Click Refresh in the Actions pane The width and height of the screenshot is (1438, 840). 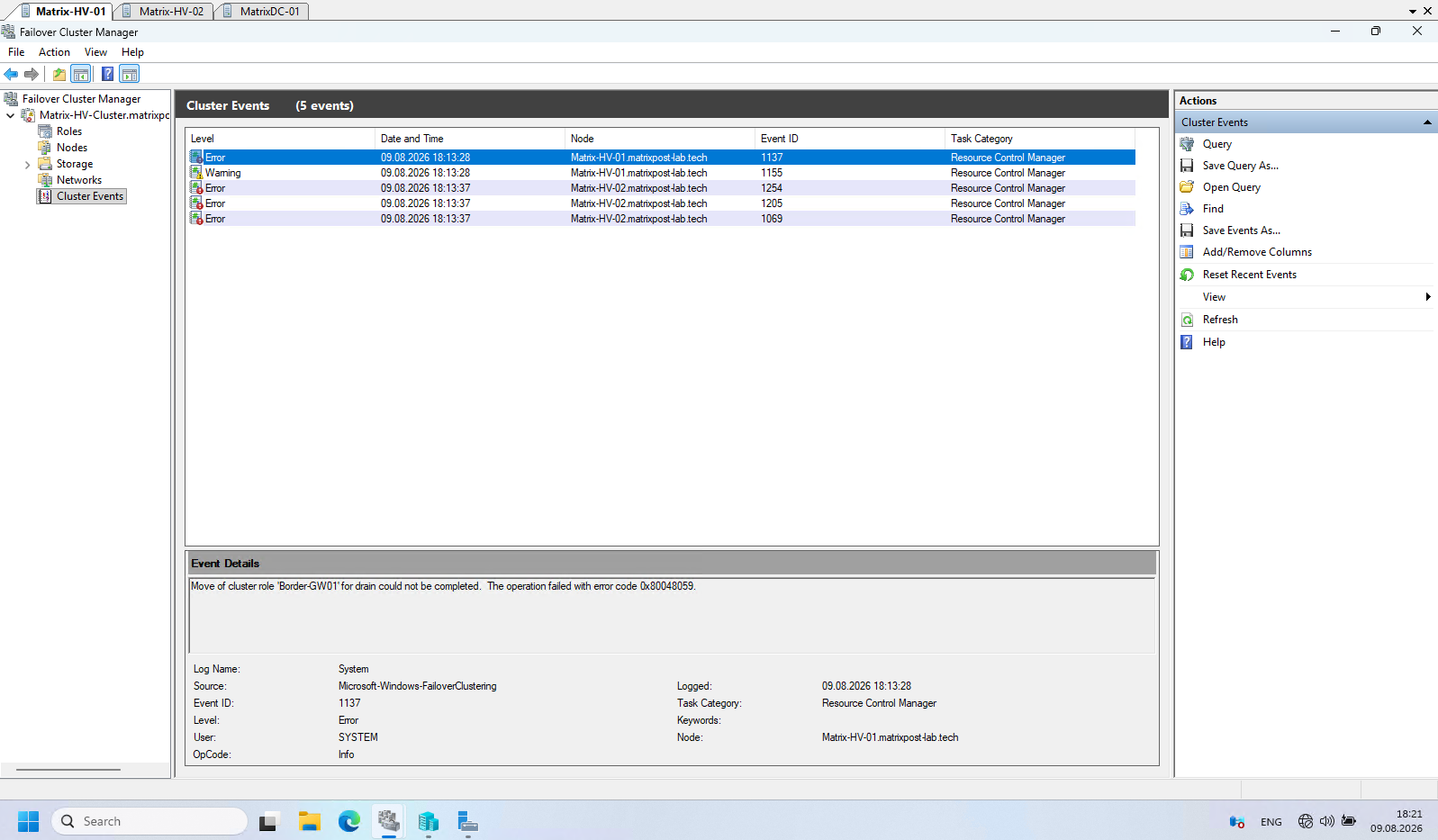point(1220,320)
